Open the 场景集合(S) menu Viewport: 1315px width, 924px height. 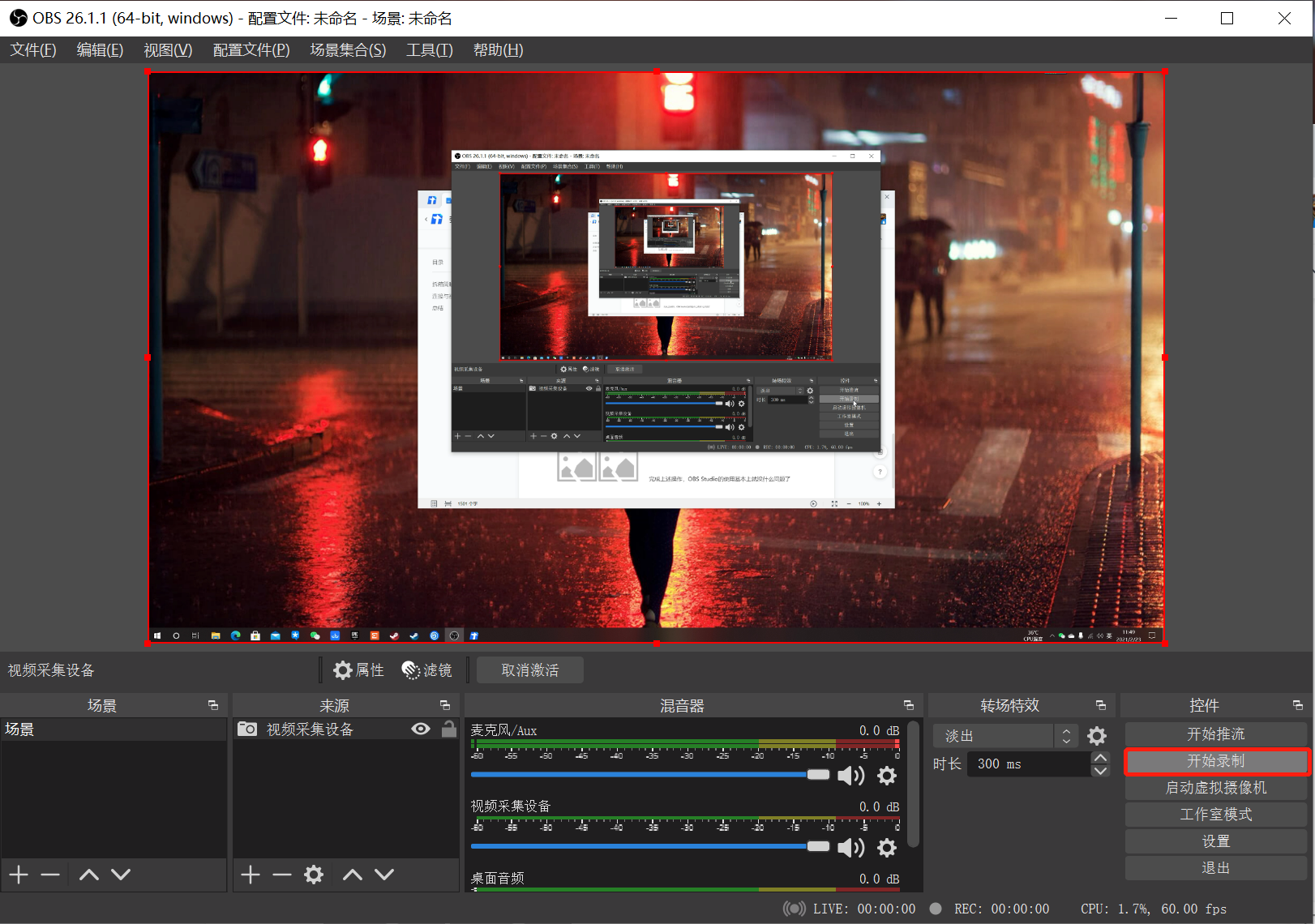(x=348, y=50)
